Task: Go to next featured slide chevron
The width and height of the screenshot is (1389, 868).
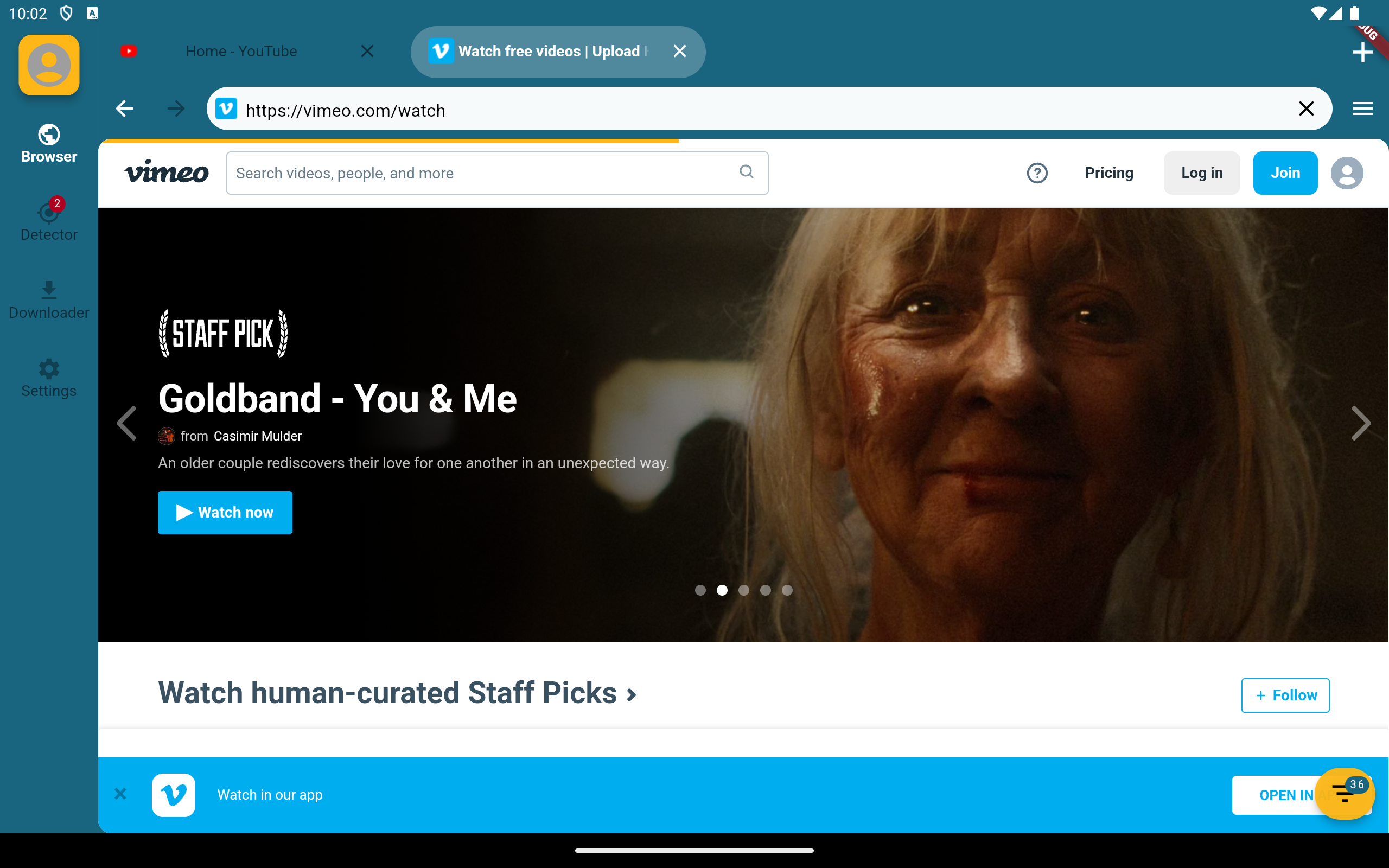Action: click(1360, 423)
